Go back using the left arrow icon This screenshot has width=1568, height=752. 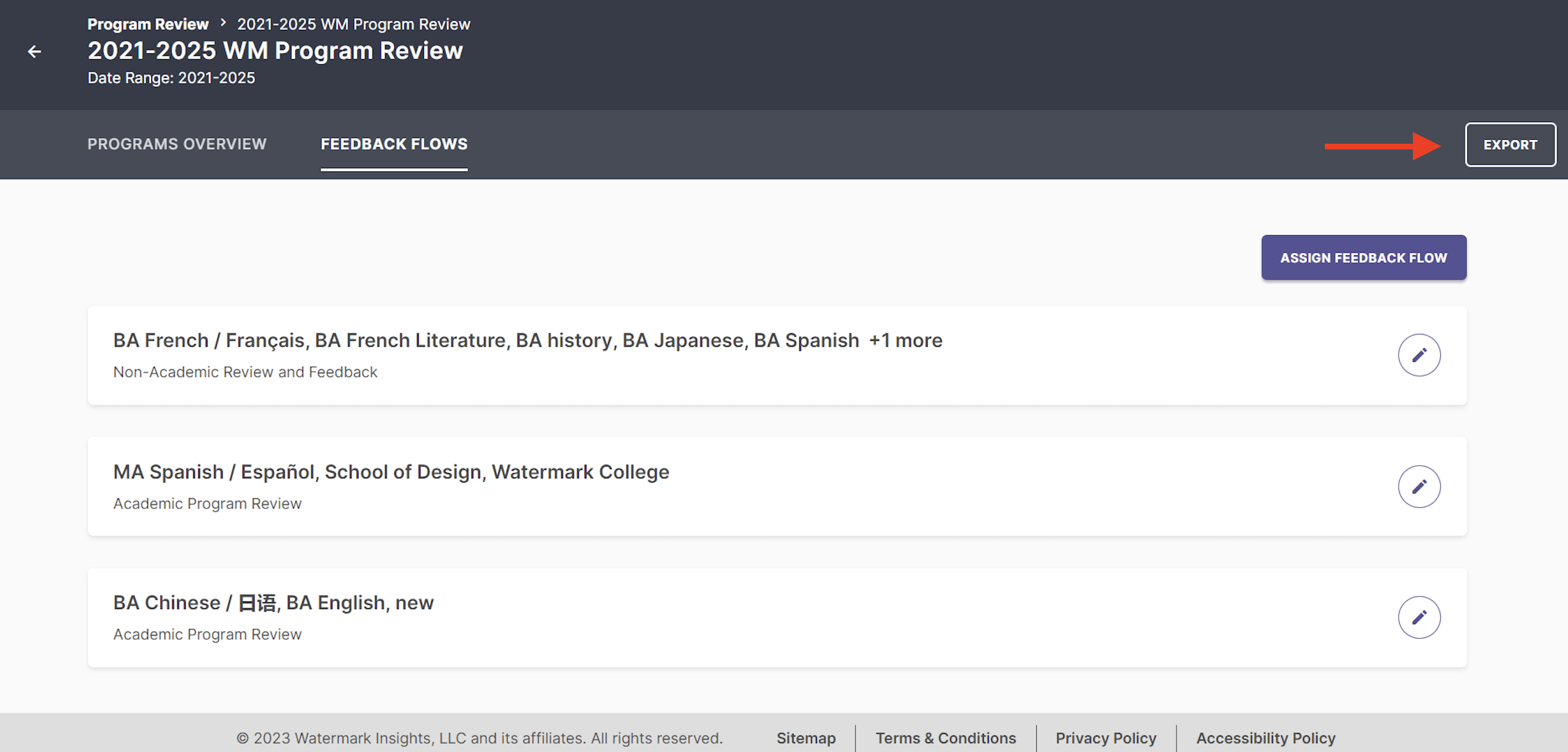(35, 52)
